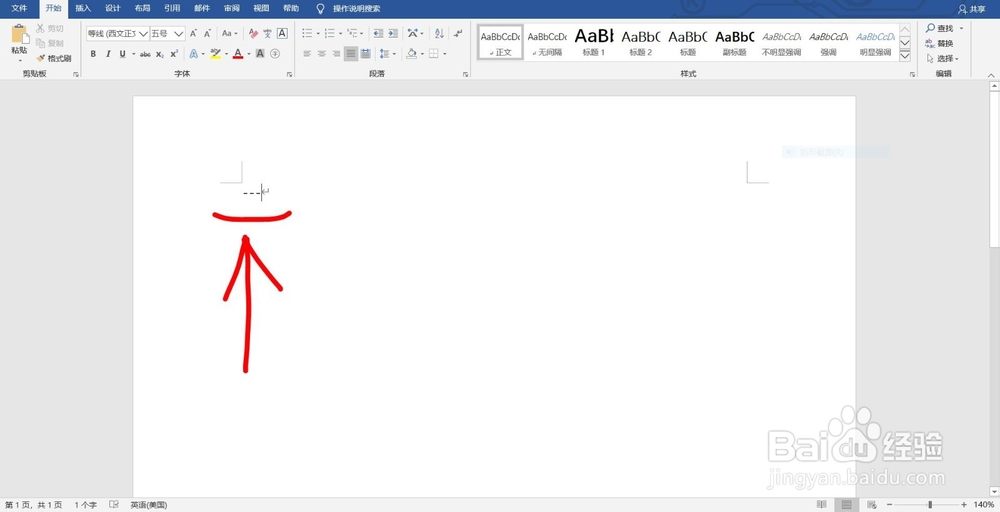Open the Change Case (Aa) dropdown
1000x512 pixels.
[230, 33]
